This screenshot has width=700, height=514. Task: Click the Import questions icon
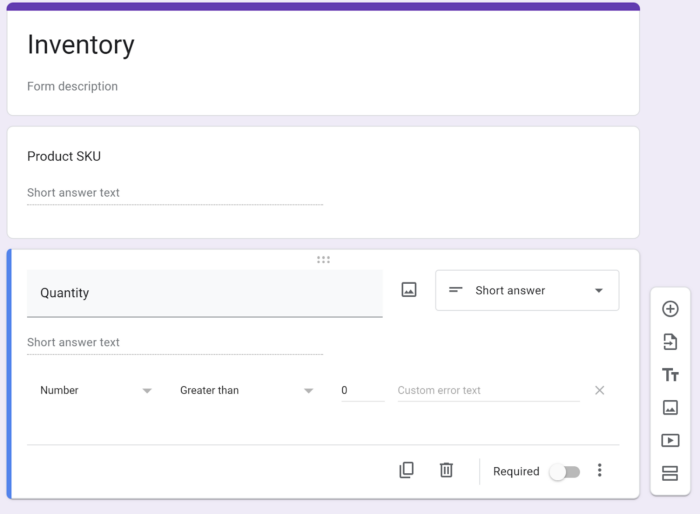[670, 342]
